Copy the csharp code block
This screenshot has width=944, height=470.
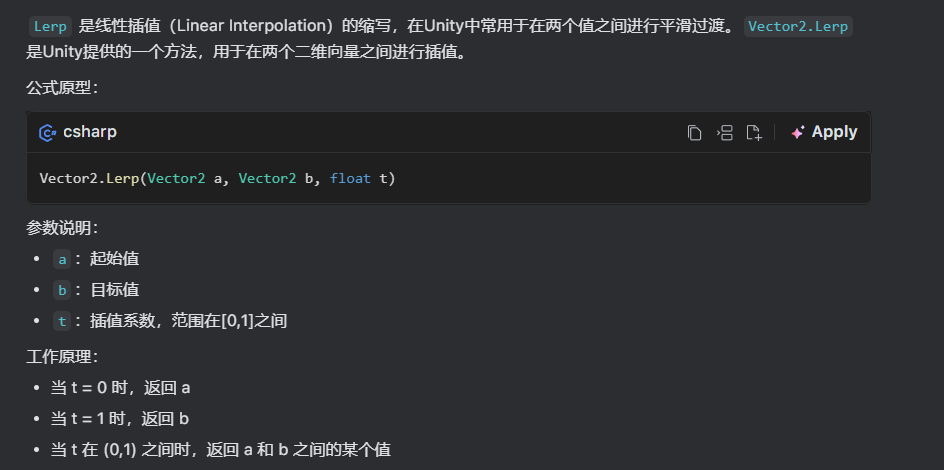tap(694, 133)
